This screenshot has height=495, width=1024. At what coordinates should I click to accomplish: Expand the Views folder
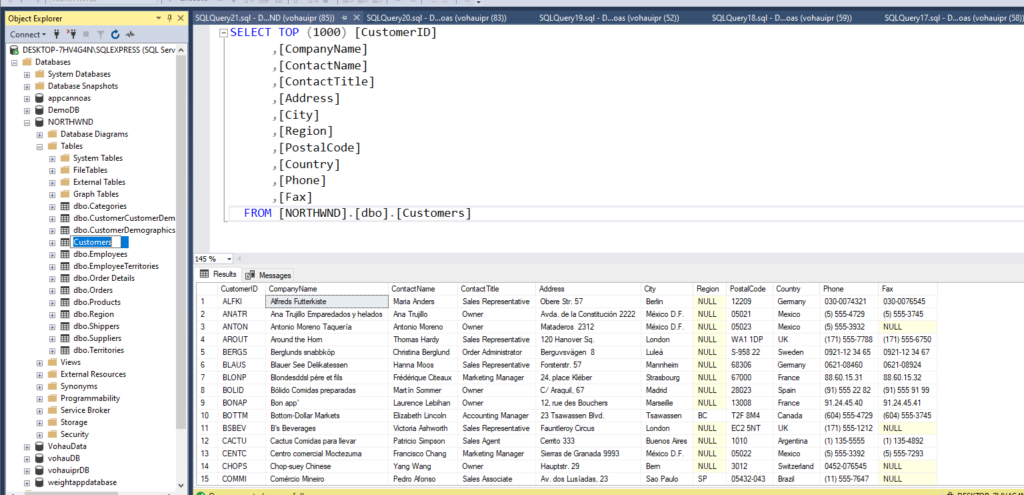[39, 362]
